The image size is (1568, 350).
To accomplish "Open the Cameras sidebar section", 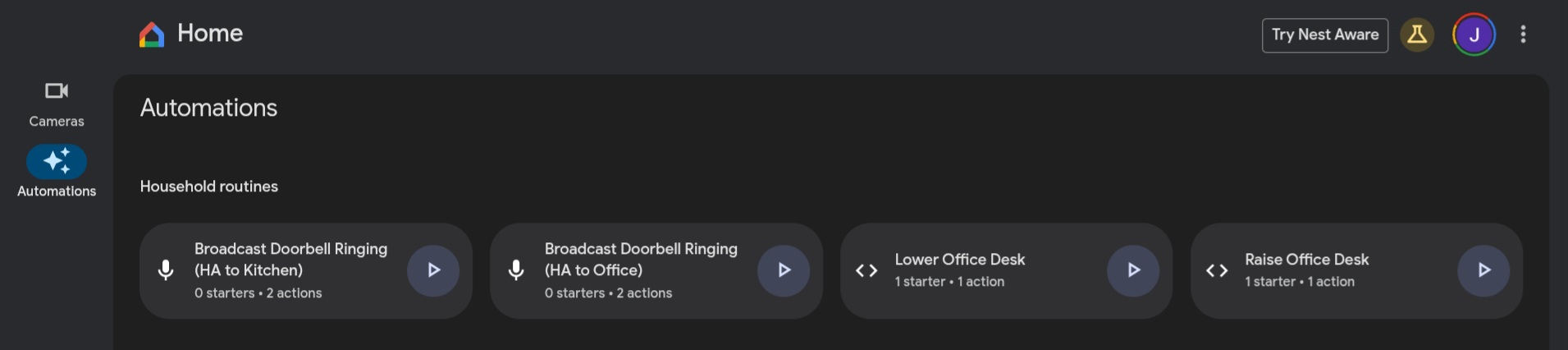I will [57, 104].
